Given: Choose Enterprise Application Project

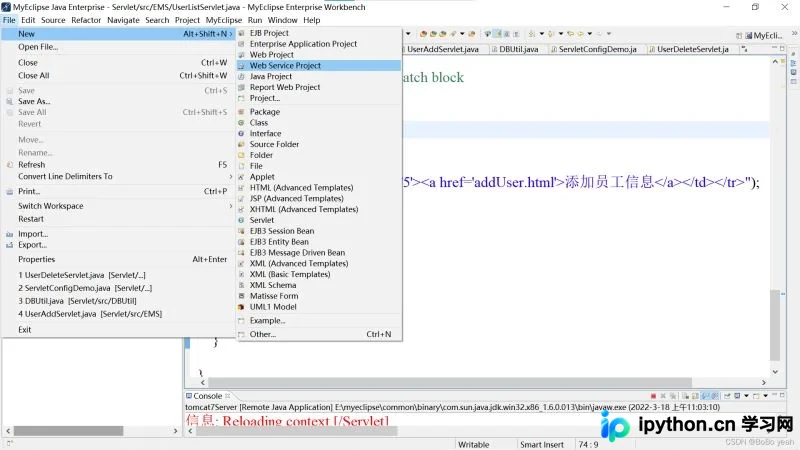Looking at the screenshot, I should (319, 44).
